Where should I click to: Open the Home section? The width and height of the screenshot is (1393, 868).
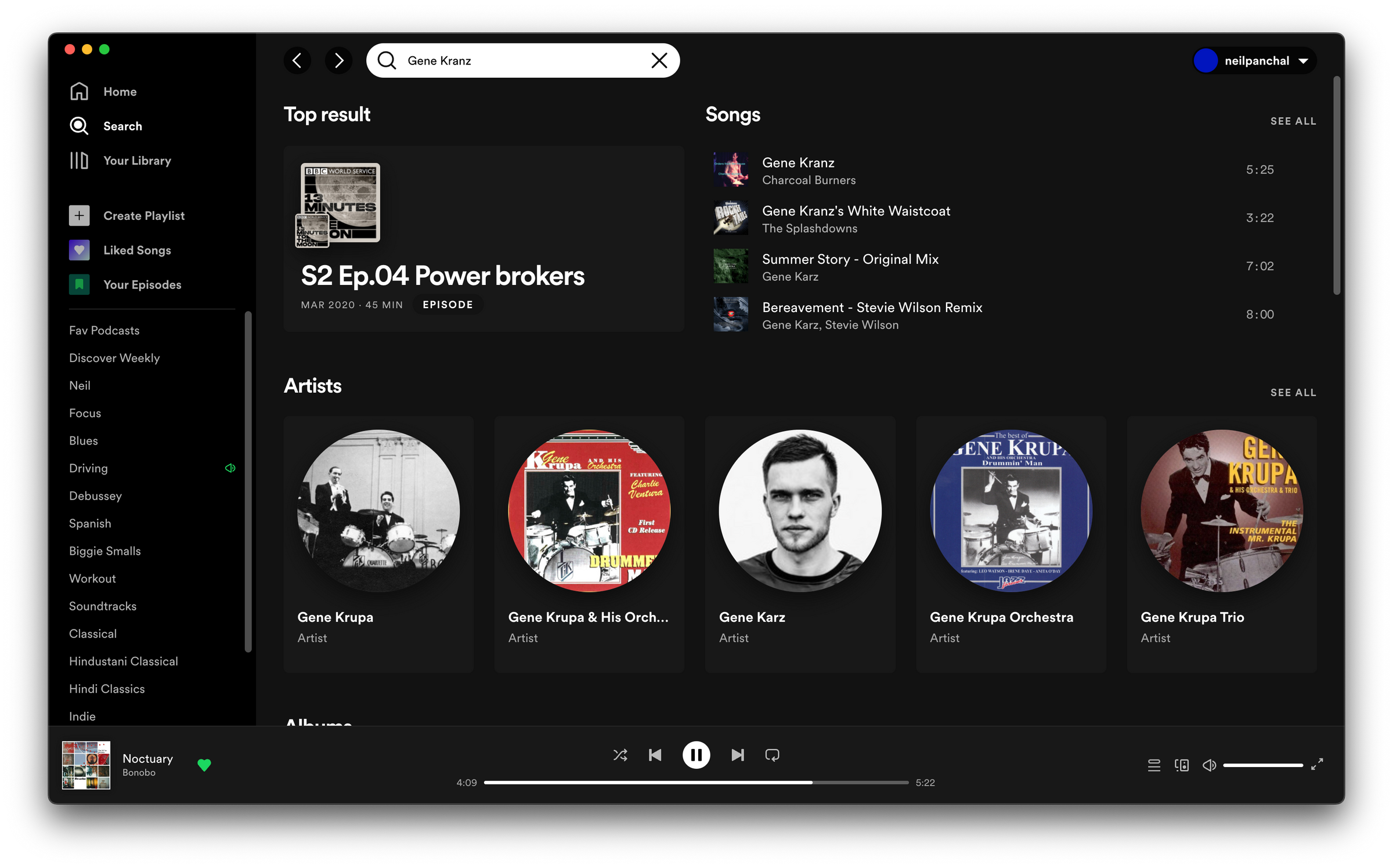[x=120, y=91]
